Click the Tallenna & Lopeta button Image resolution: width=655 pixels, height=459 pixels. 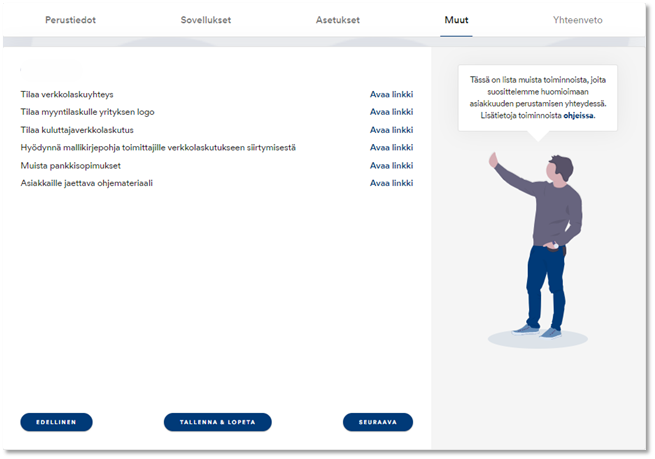pyautogui.click(x=218, y=422)
